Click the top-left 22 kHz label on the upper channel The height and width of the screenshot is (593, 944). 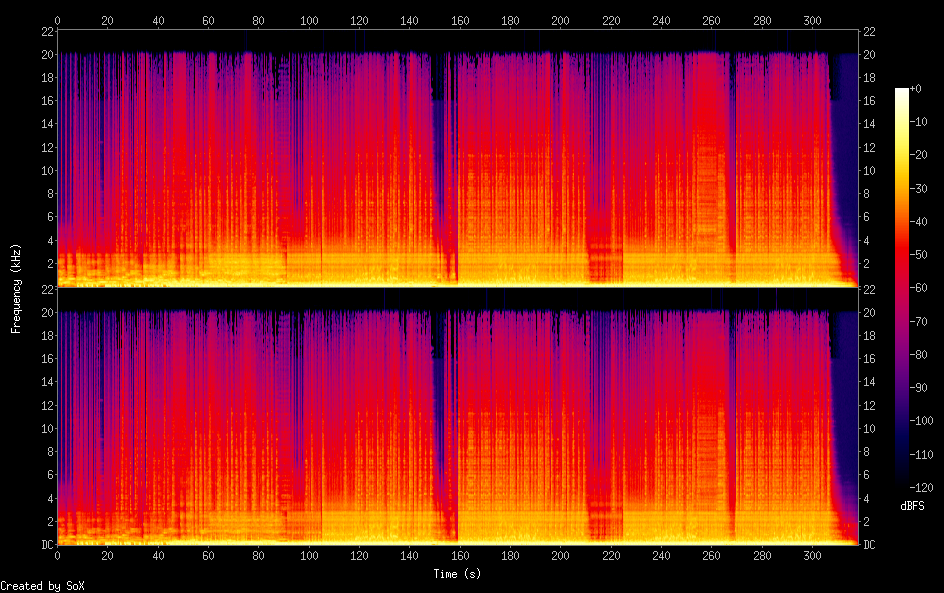(x=46, y=31)
